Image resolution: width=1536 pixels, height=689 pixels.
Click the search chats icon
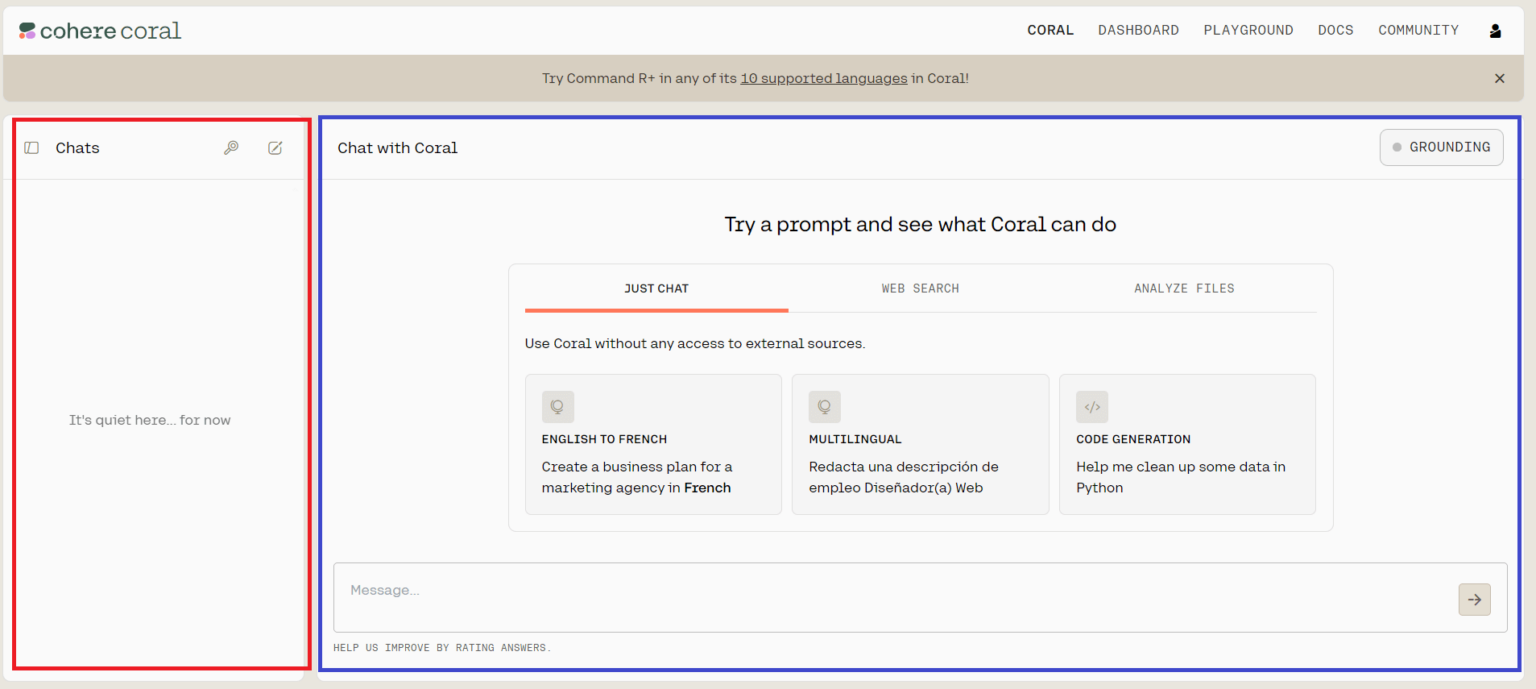[x=231, y=148]
